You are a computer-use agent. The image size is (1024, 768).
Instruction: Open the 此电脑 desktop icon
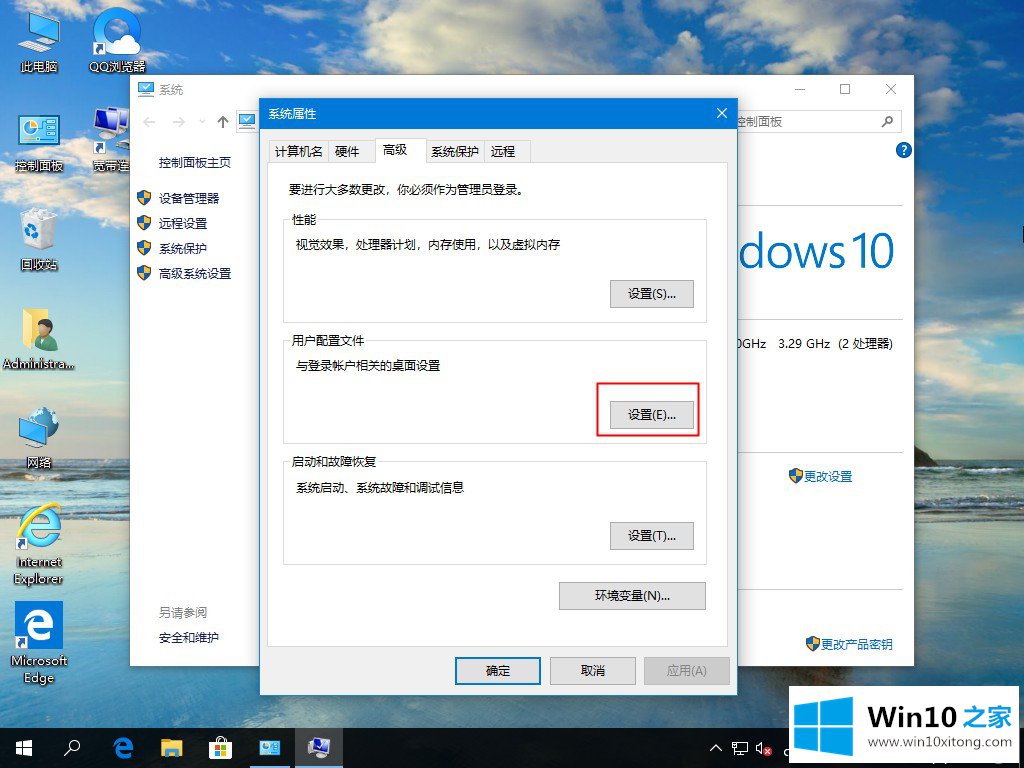(39, 38)
